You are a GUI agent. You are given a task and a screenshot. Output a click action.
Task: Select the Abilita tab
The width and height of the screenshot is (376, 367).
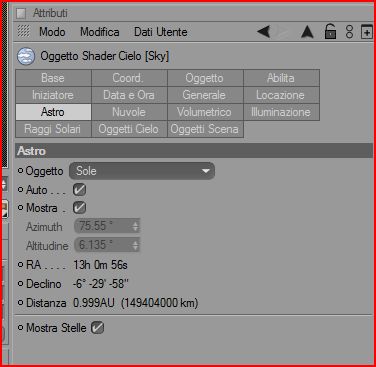tap(281, 78)
